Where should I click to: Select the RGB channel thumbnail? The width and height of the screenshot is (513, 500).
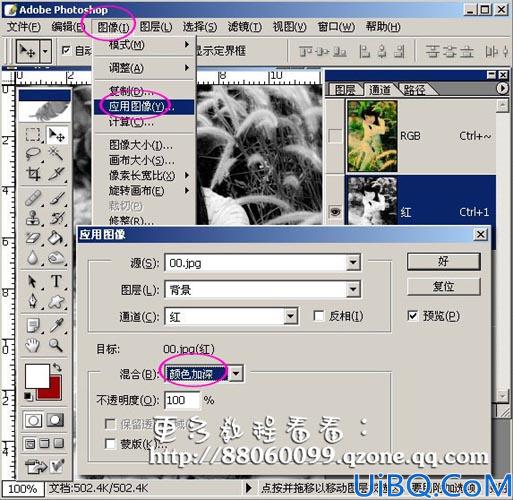pyautogui.click(x=372, y=136)
